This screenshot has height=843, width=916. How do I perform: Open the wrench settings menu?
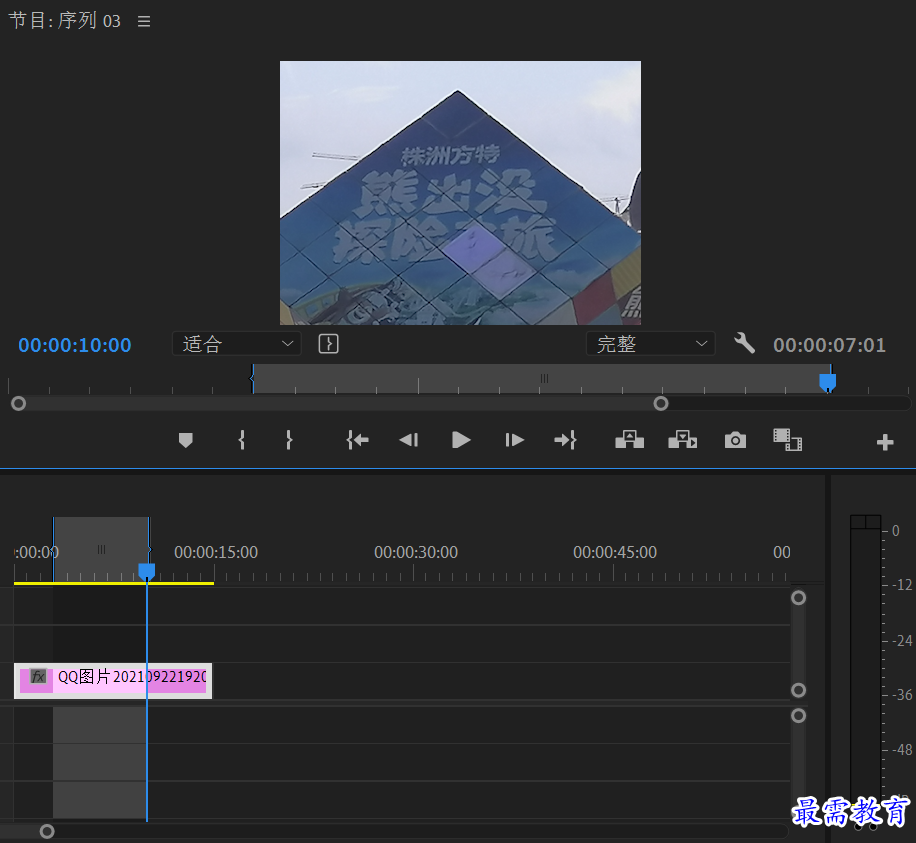pyautogui.click(x=744, y=344)
